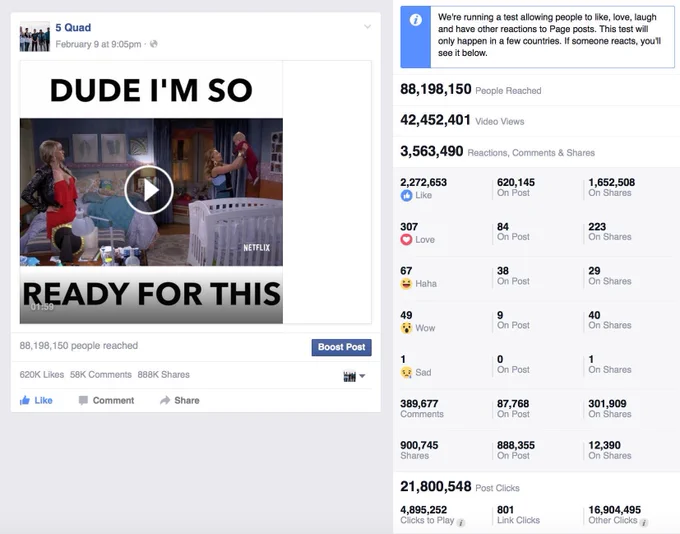Screen dimensions: 680x534
Task: Click the 223 On Shares love value
Action: tap(597, 226)
